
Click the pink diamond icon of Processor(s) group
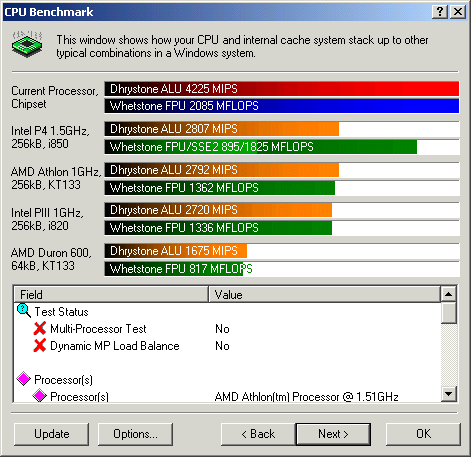(x=24, y=379)
